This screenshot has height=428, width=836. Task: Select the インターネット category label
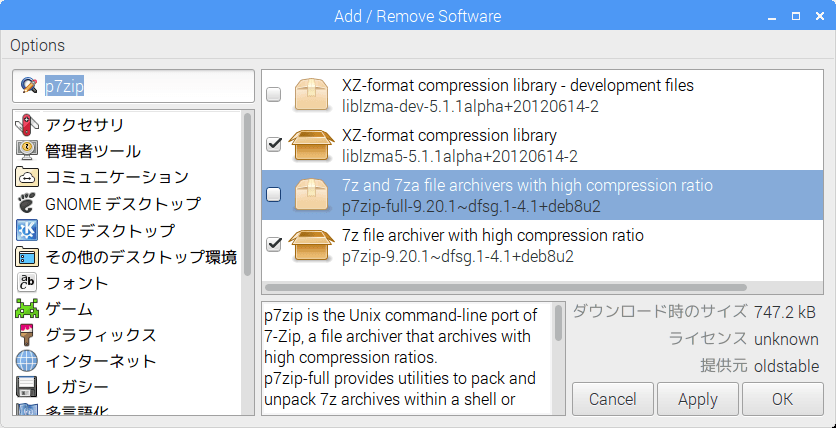click(101, 361)
